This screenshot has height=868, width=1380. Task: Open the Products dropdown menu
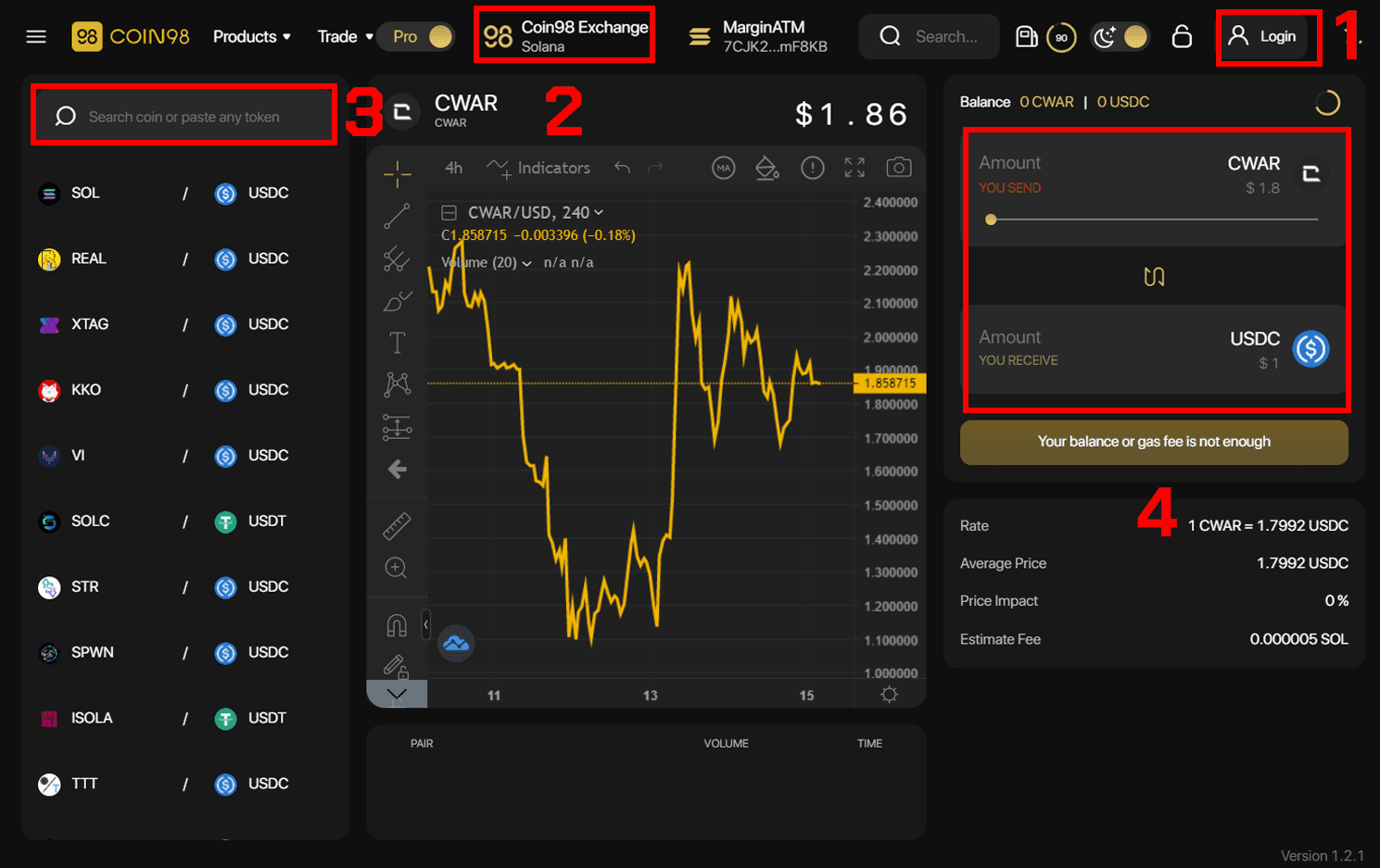click(x=252, y=37)
